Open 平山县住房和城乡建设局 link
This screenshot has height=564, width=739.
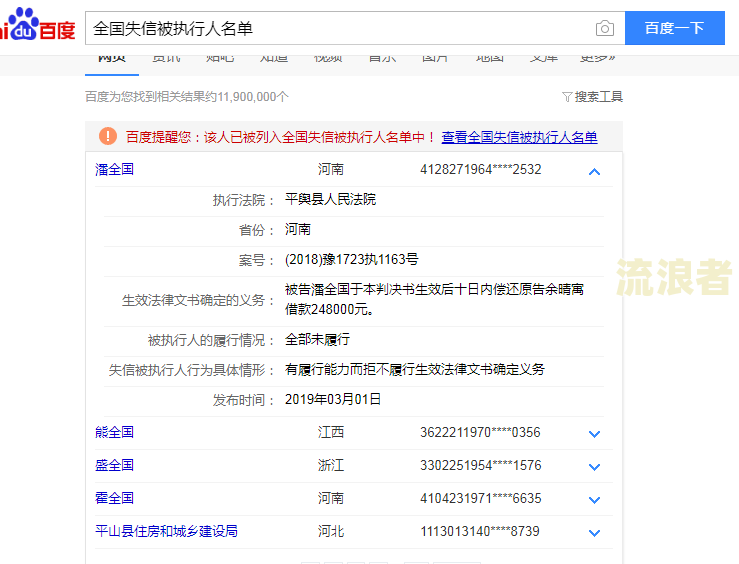166,531
